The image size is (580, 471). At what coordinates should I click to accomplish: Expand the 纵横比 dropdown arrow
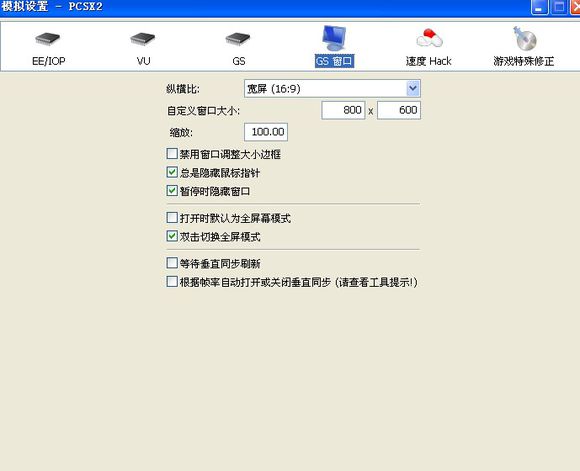(x=413, y=88)
